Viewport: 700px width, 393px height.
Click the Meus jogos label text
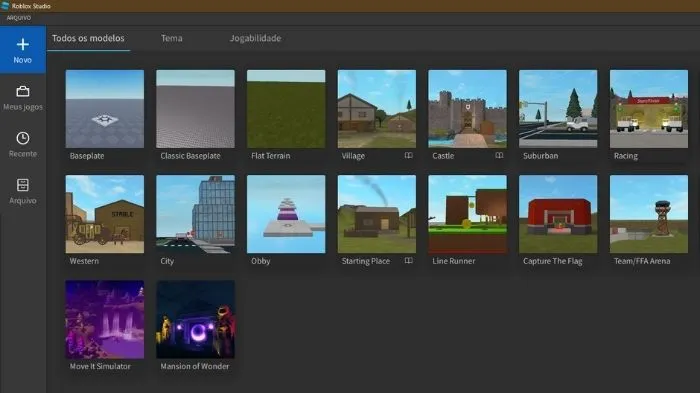23,107
